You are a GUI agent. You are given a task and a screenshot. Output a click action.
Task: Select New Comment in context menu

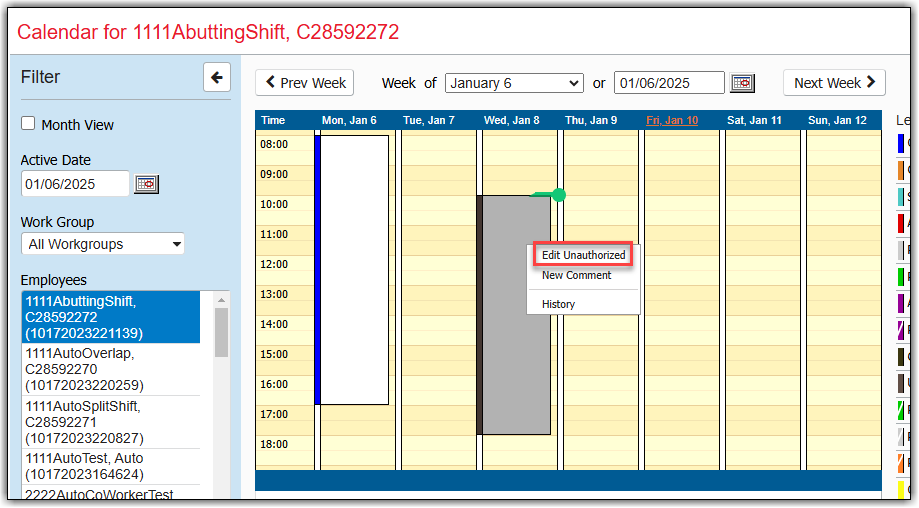click(576, 276)
